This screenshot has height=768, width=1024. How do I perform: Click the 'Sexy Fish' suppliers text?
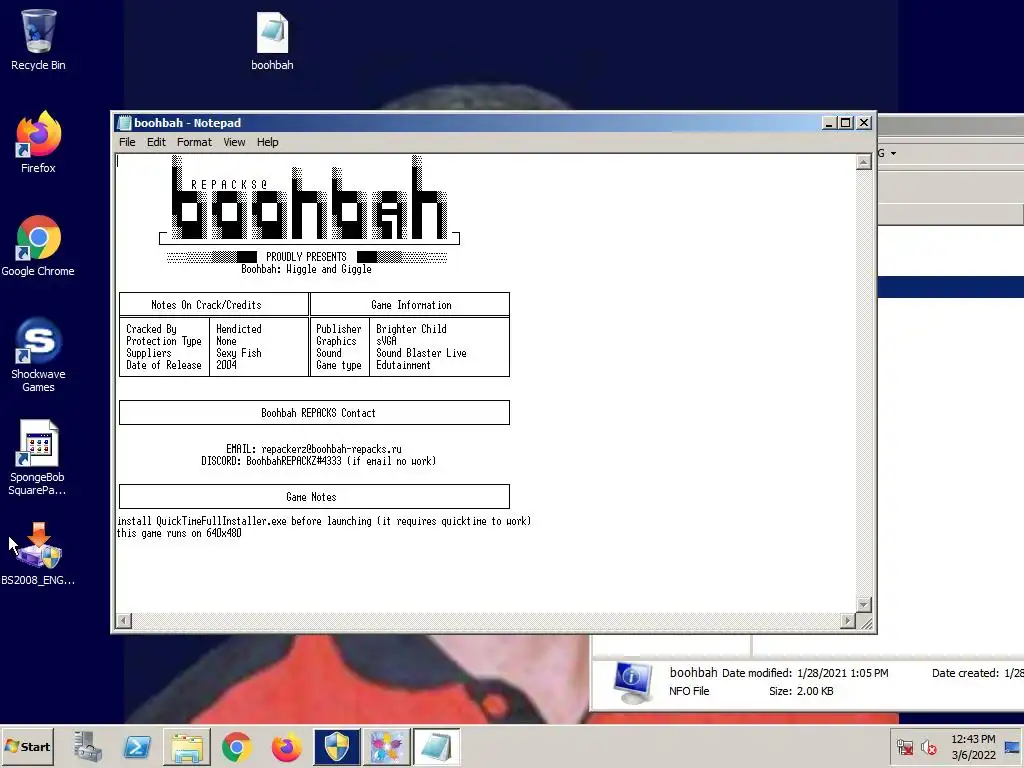(239, 353)
